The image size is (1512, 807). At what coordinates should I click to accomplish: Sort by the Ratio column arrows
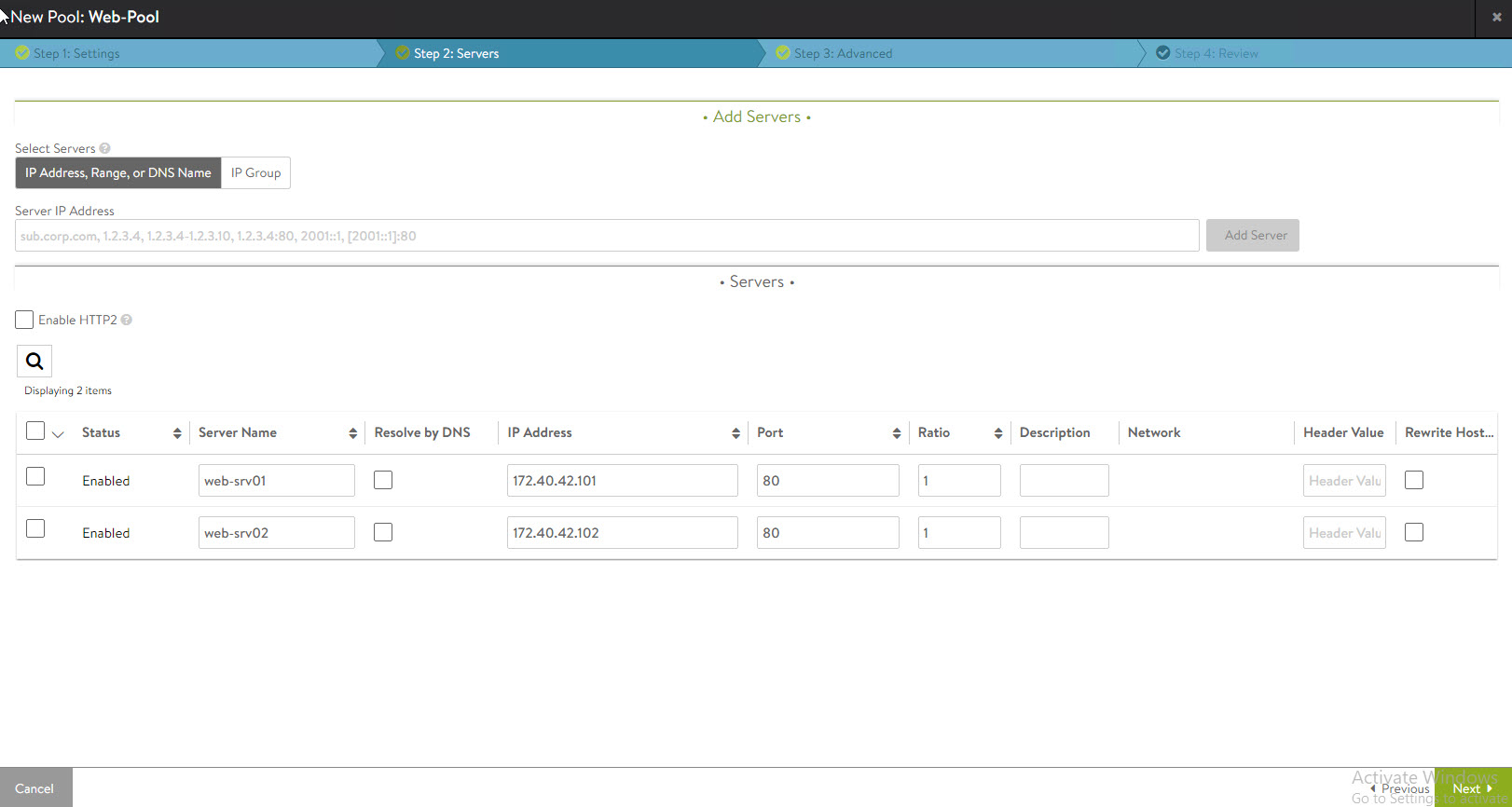[x=997, y=433]
